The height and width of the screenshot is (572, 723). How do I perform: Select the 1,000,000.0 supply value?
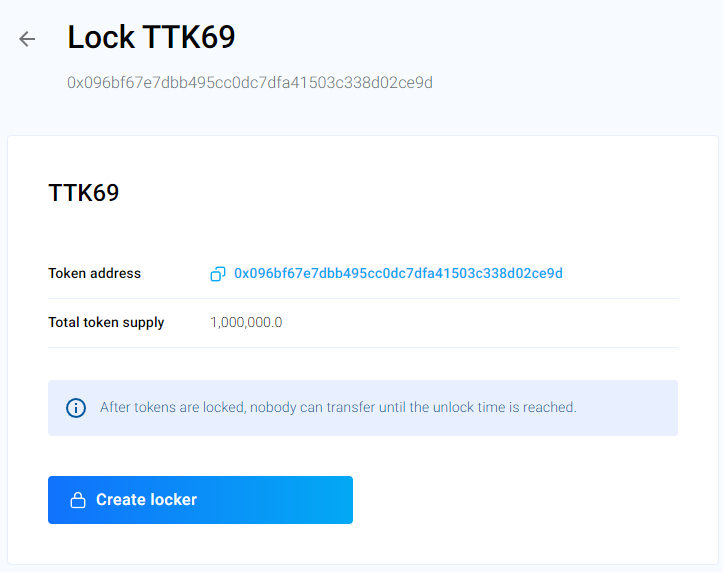tap(246, 322)
